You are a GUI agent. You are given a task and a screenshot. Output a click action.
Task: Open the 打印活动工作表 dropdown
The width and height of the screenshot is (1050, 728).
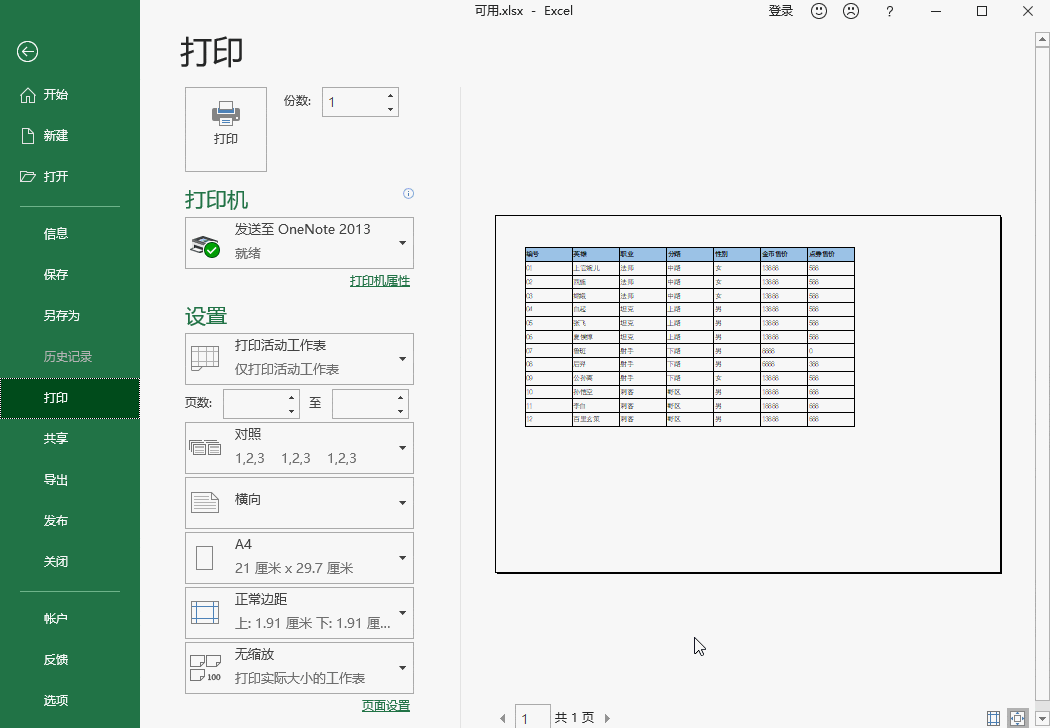click(x=299, y=359)
